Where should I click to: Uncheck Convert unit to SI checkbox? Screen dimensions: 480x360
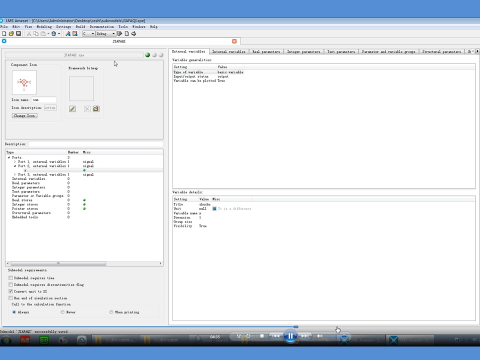(x=11, y=291)
